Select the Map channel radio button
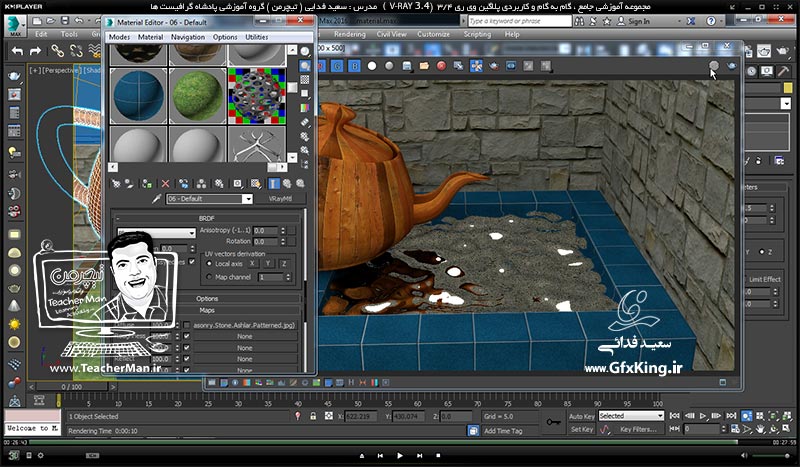 [x=209, y=277]
